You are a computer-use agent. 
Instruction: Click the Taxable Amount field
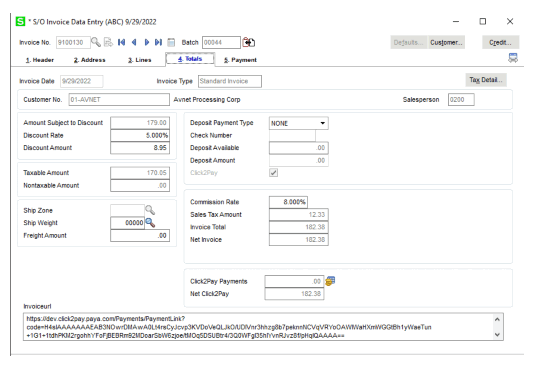click(x=140, y=173)
